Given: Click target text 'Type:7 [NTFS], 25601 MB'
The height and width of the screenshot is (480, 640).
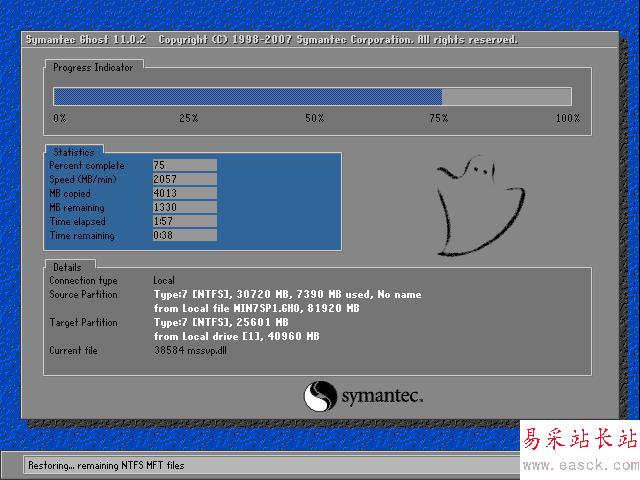Looking at the screenshot, I should [221, 322].
